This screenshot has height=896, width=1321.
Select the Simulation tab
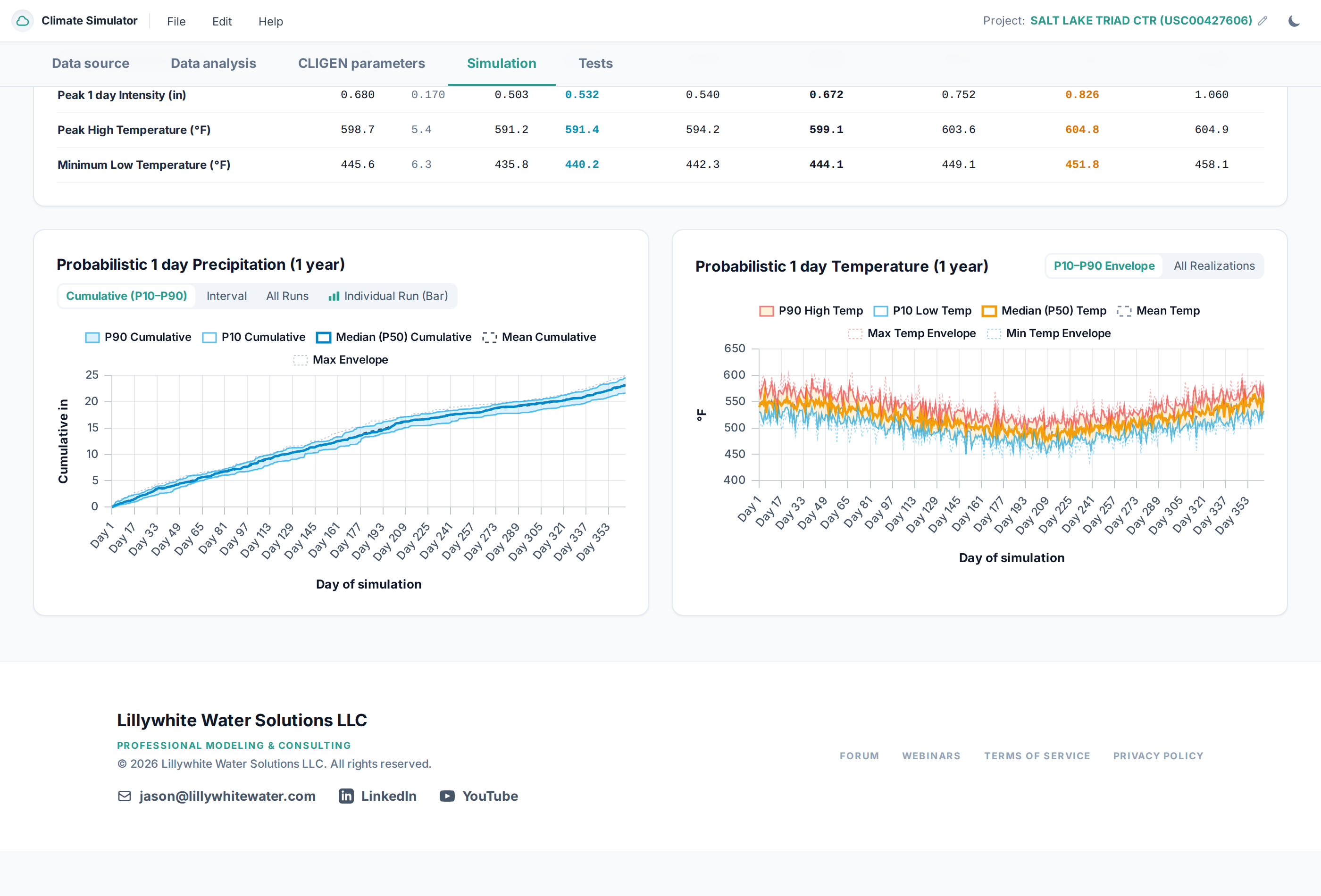pos(502,63)
